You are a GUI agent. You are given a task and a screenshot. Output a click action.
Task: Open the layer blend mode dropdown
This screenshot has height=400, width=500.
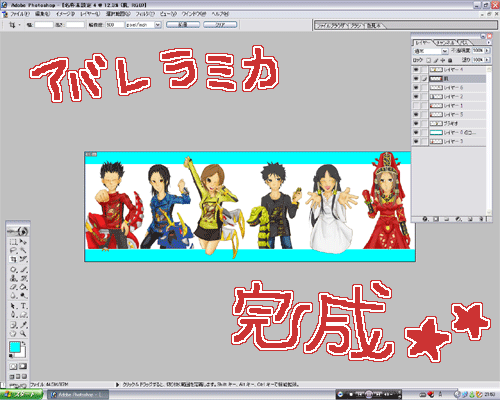click(431, 51)
